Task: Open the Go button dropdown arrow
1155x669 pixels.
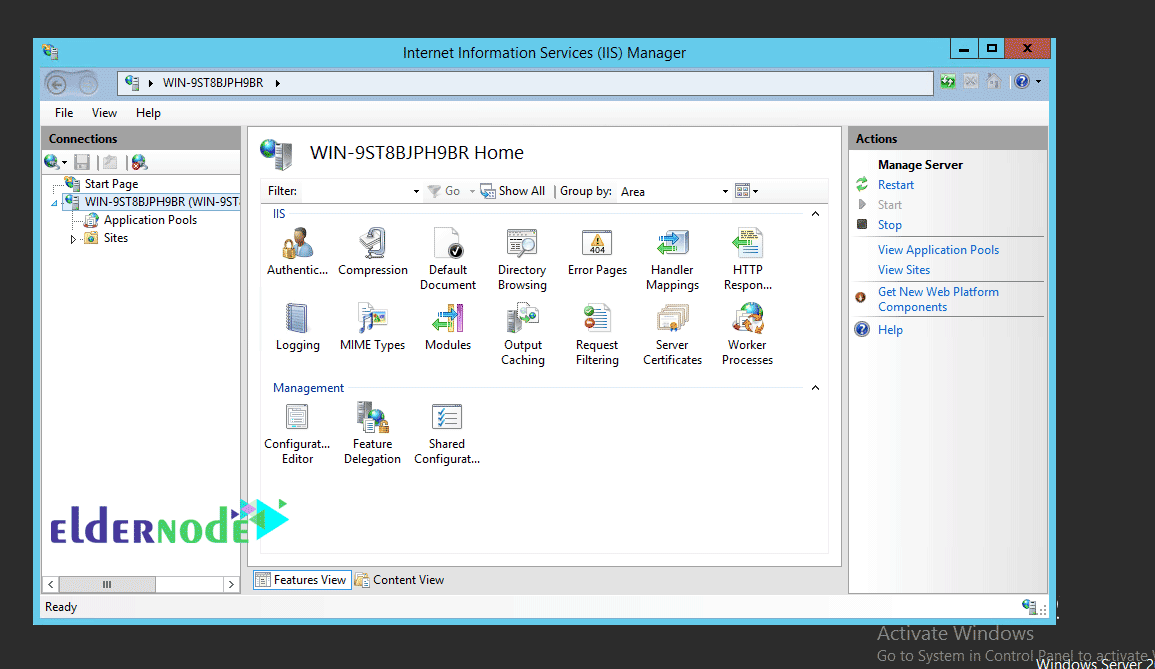Action: 472,192
